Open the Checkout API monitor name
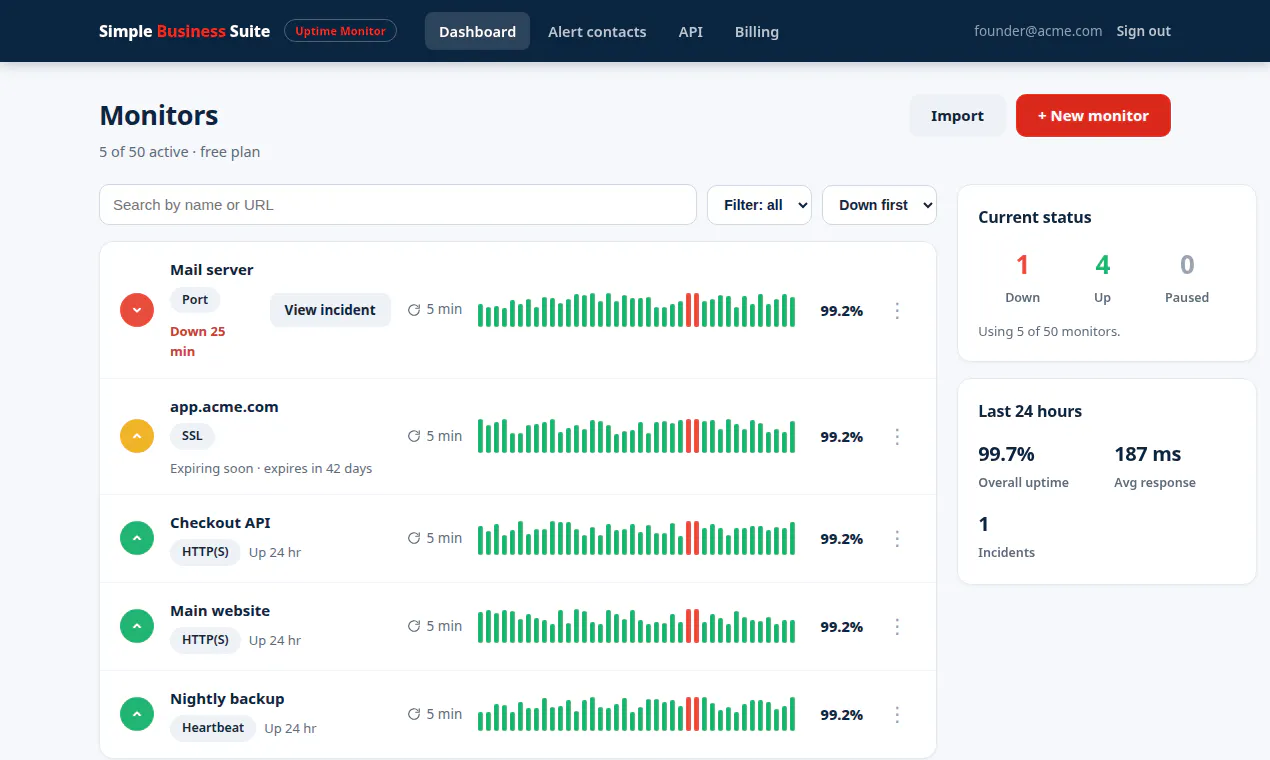 tap(220, 523)
